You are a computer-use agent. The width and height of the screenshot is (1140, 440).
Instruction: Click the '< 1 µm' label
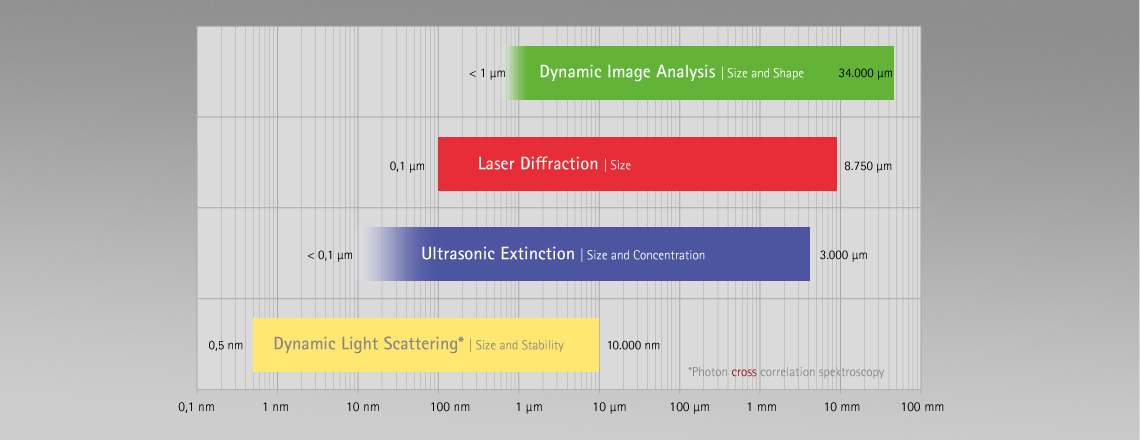487,73
